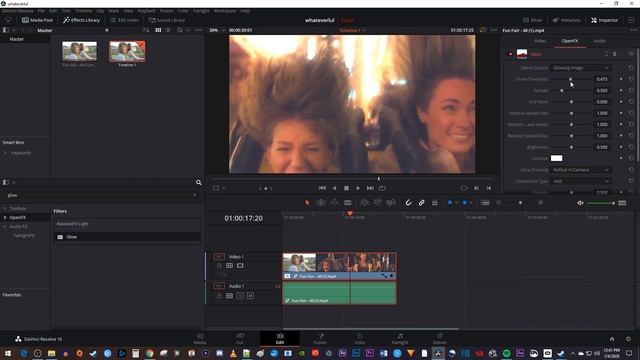Toggle position lock icon
The width and height of the screenshot is (640, 360).
click(435, 202)
